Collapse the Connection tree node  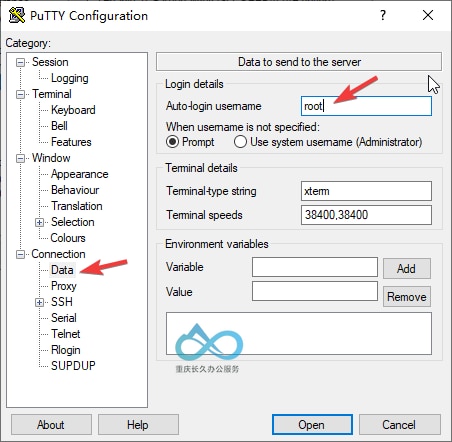20,254
